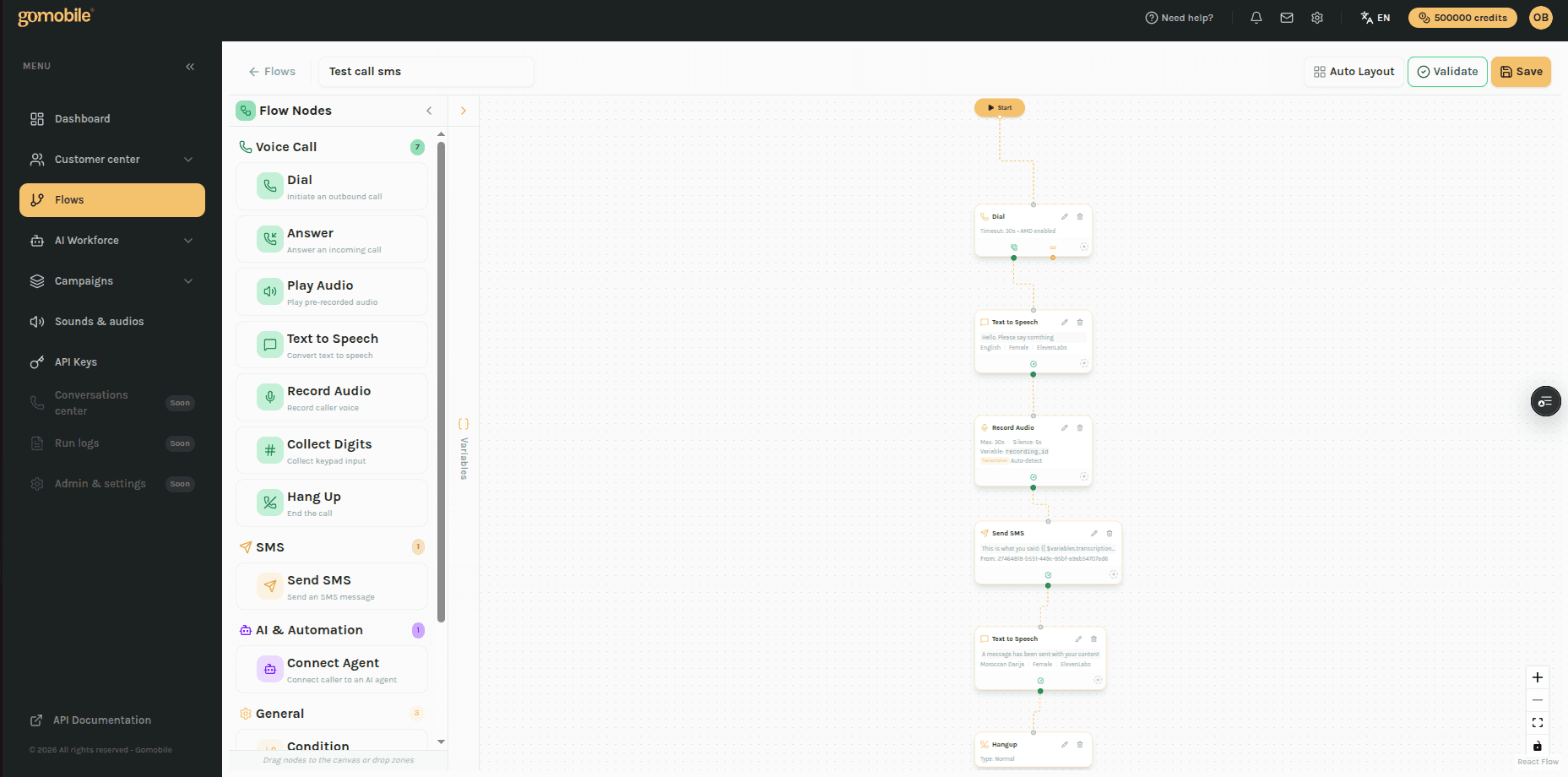Select the Connect Agent node icon
Image resolution: width=1568 pixels, height=777 pixels.
[x=269, y=669]
